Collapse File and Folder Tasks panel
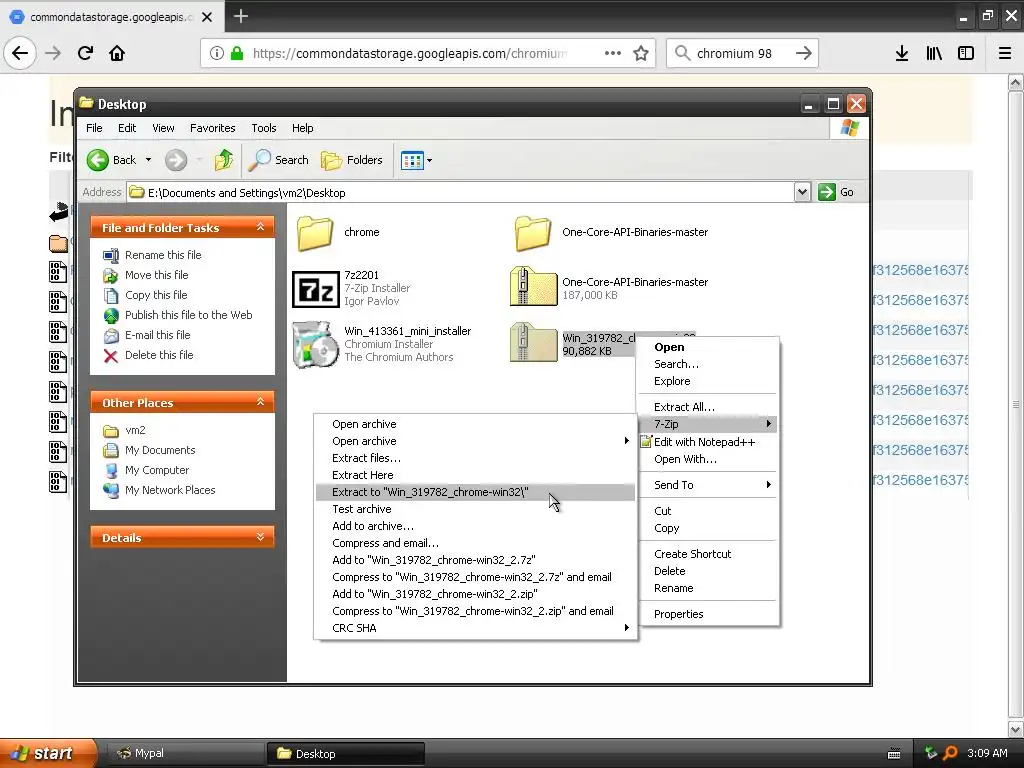 point(260,227)
